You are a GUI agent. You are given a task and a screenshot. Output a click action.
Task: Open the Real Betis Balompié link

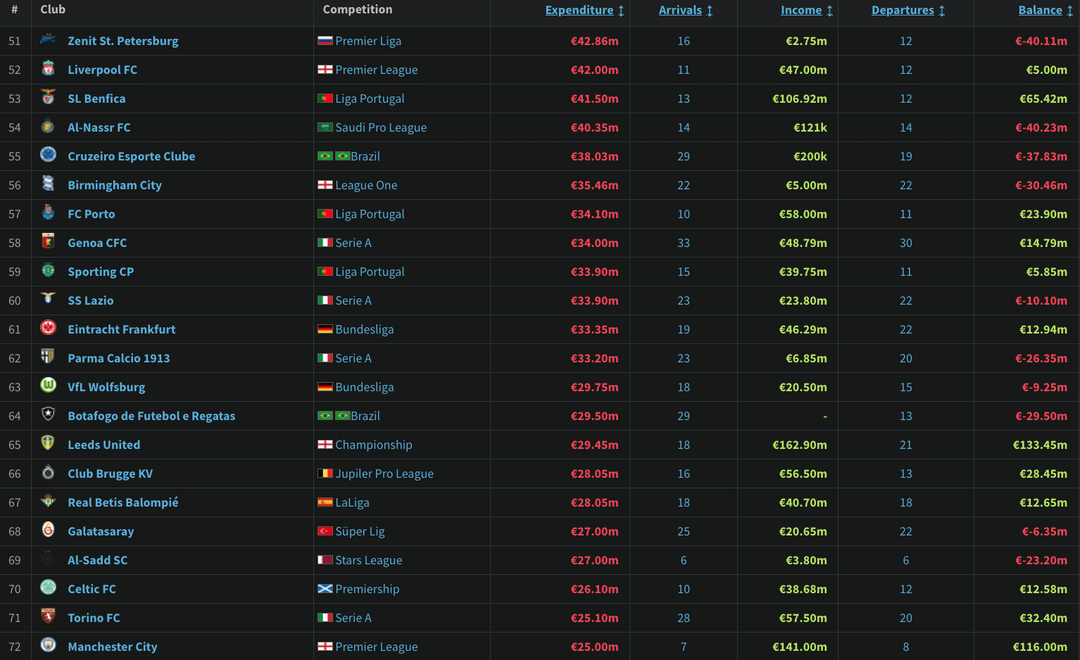pos(123,504)
